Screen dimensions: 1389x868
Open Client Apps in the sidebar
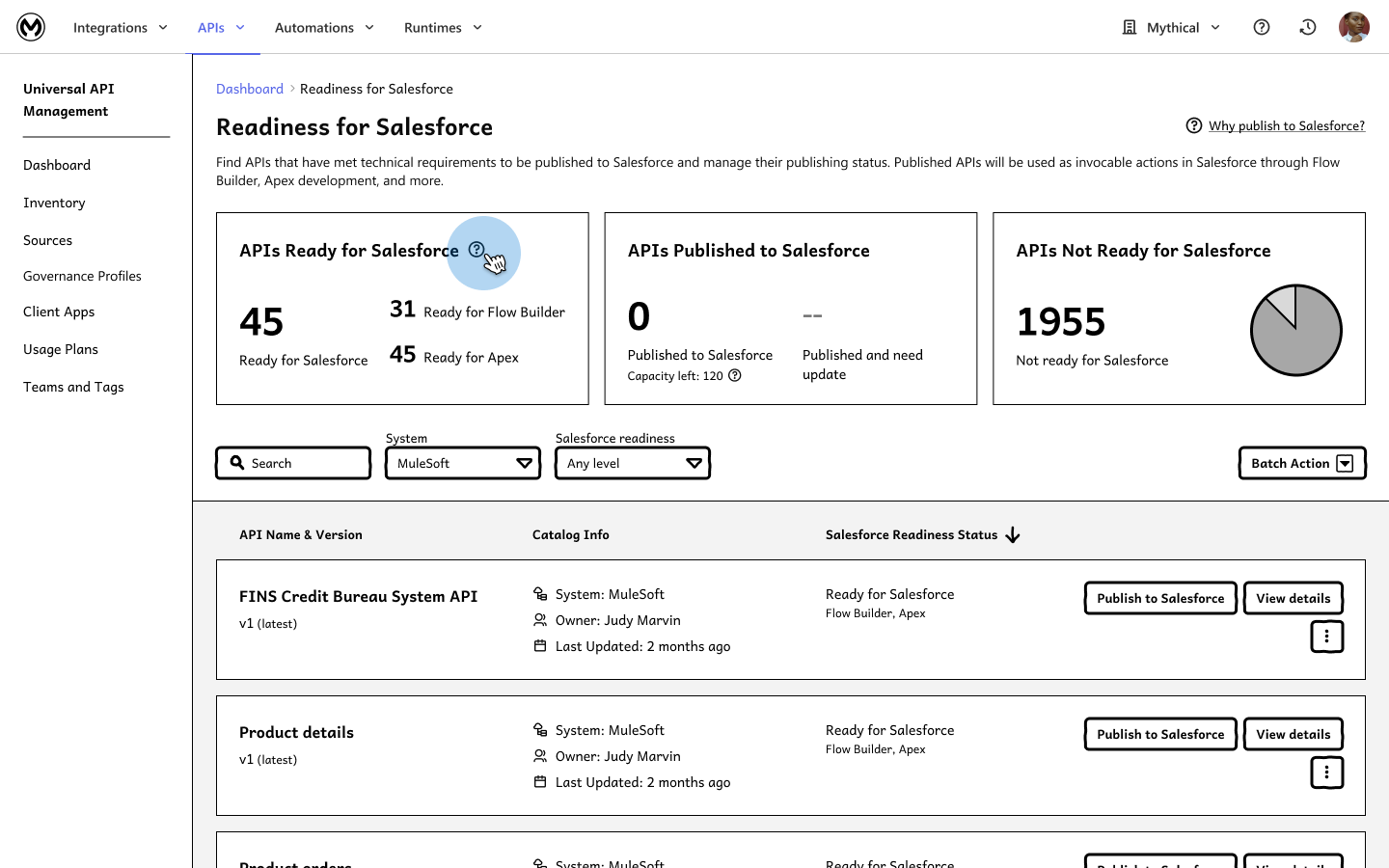click(59, 312)
